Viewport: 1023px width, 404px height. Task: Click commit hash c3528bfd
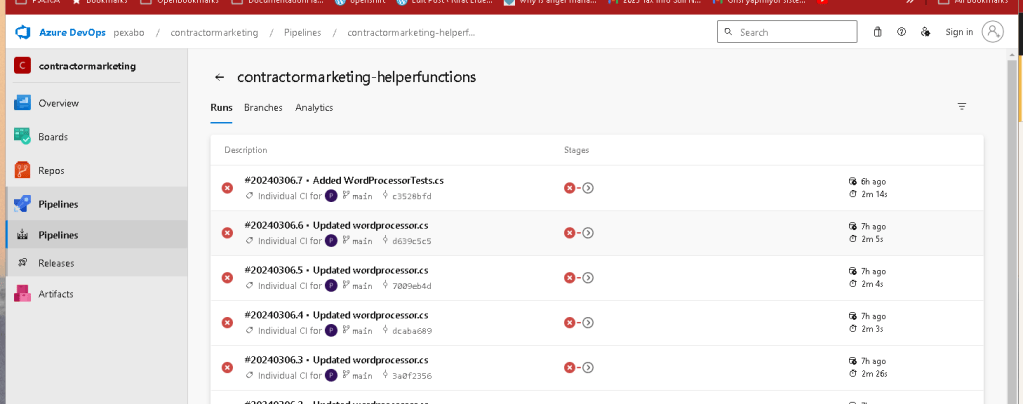tap(412, 196)
